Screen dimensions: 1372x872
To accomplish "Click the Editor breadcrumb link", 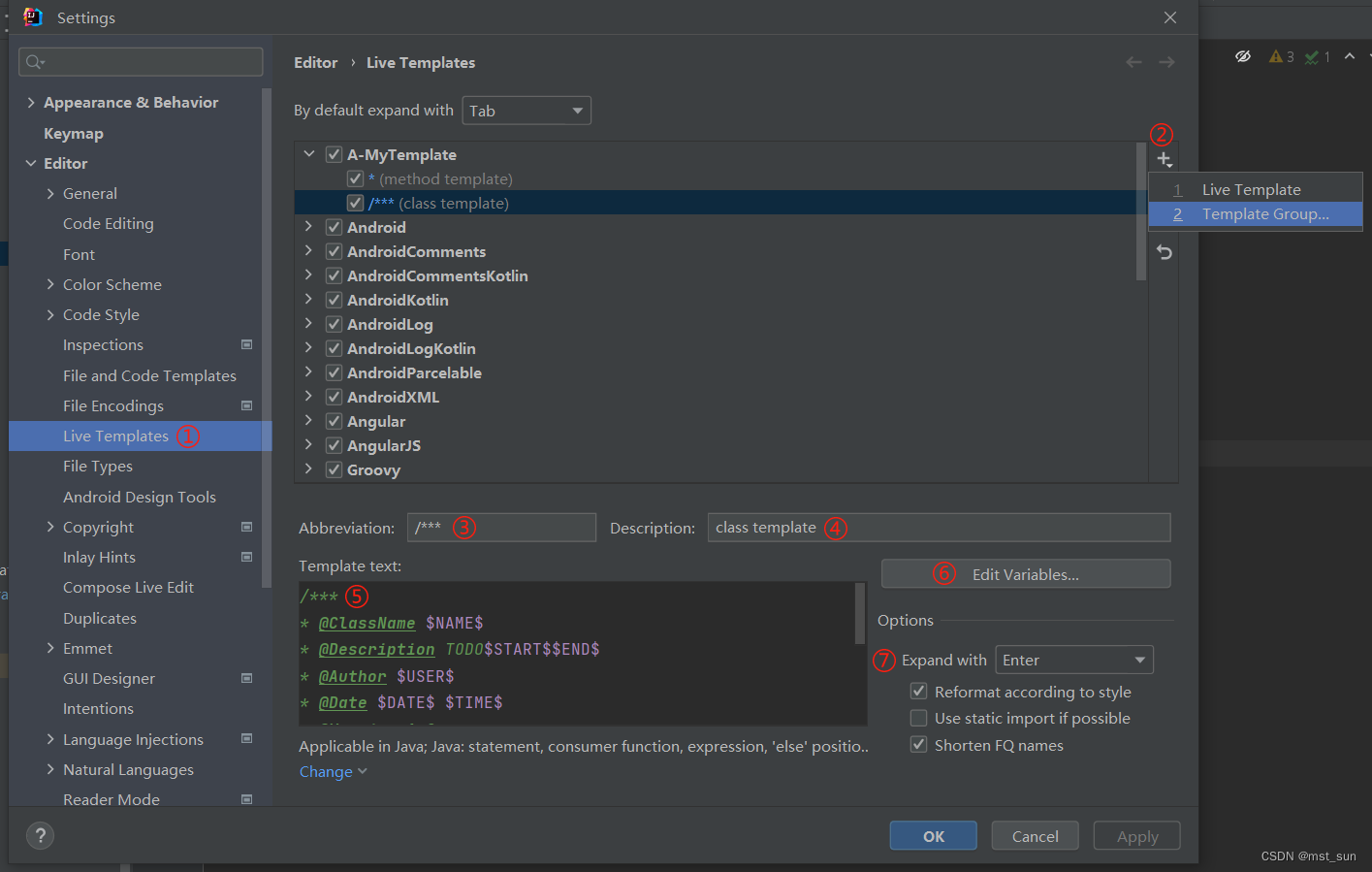I will tap(316, 62).
